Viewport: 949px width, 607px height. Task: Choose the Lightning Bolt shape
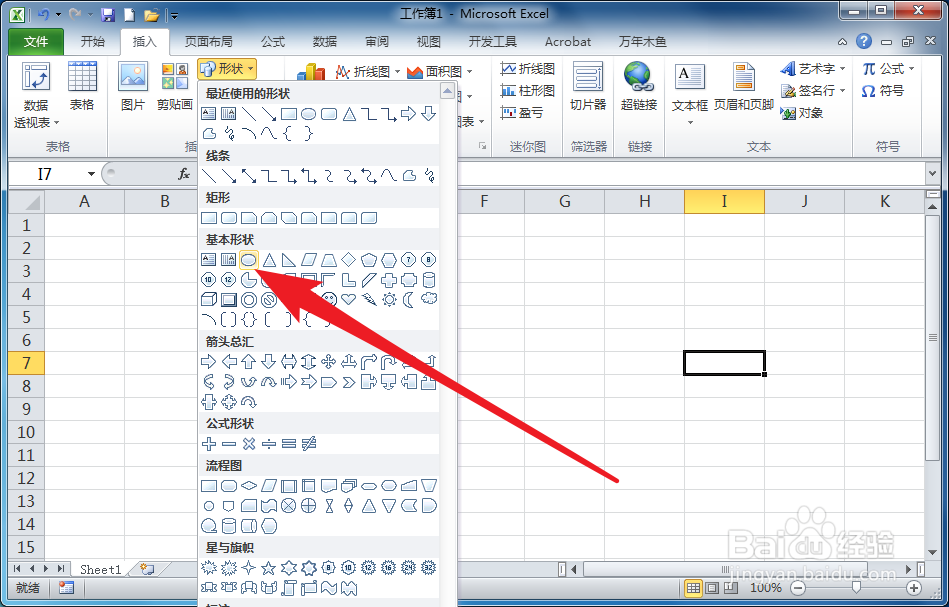click(x=369, y=299)
